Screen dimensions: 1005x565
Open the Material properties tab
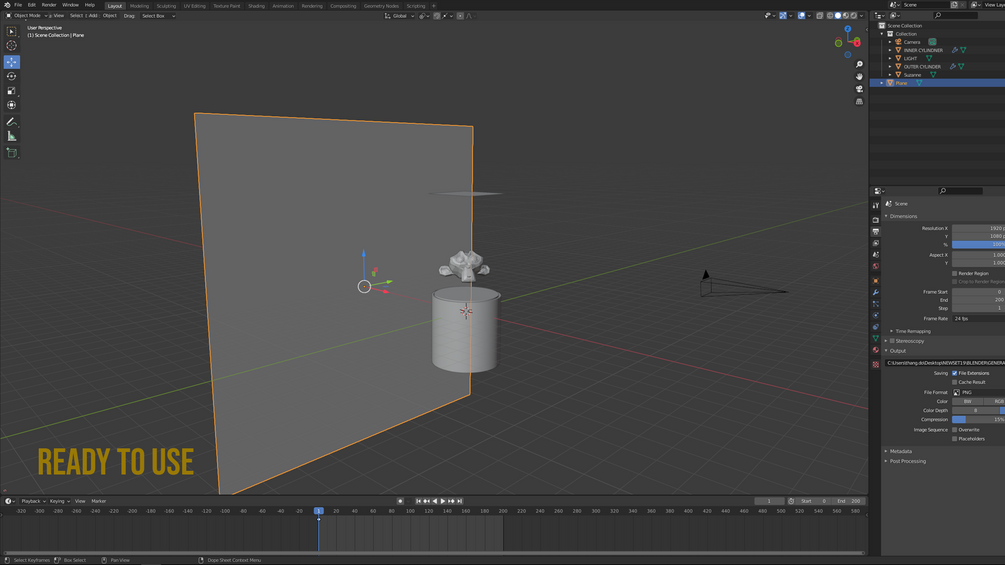click(876, 350)
